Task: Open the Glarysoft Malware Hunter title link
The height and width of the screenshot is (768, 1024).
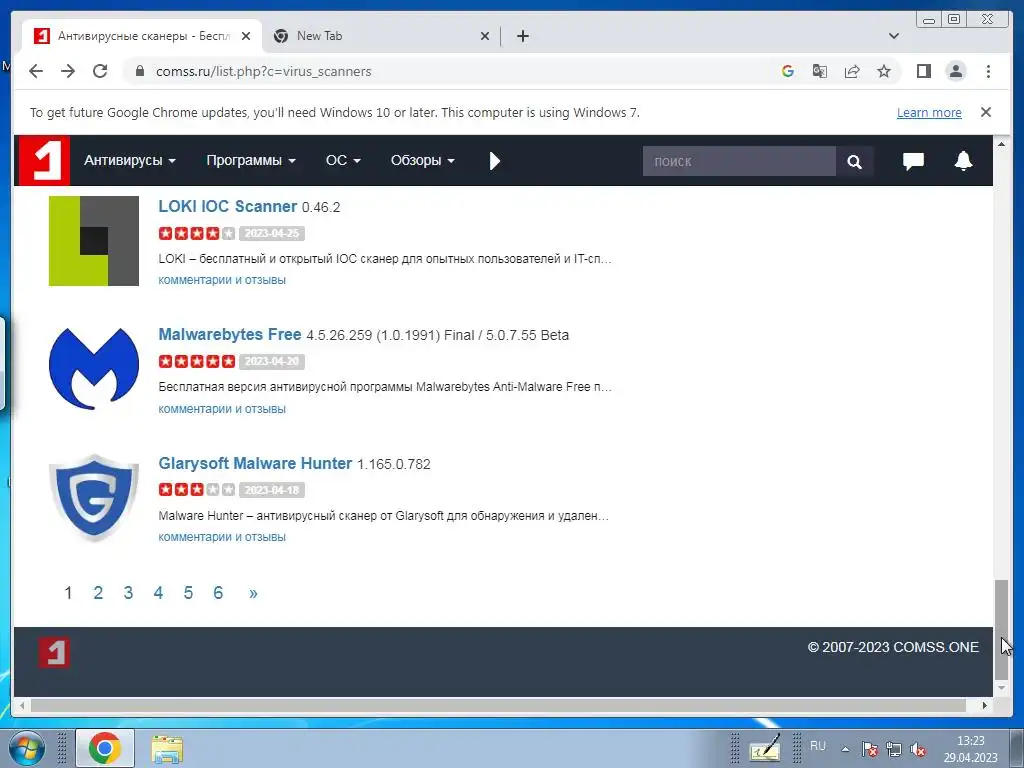Action: pyautogui.click(x=255, y=463)
